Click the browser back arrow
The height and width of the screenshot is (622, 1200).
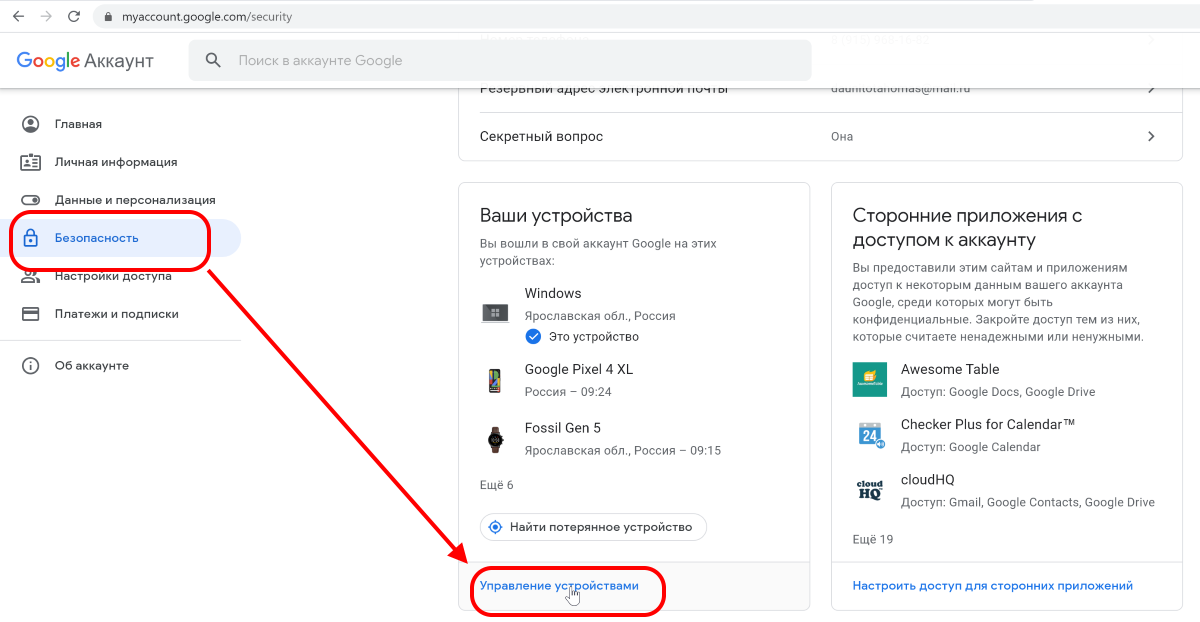coord(18,17)
